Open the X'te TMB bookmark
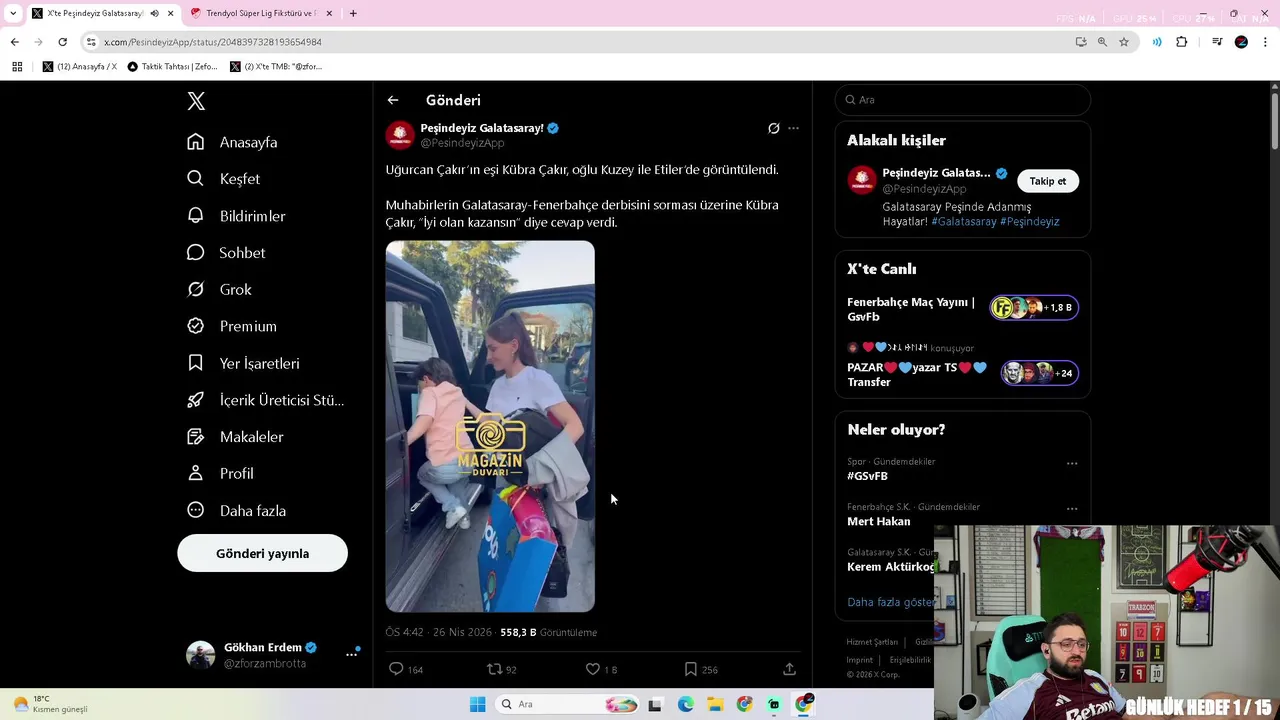The image size is (1280, 720). tap(276, 66)
